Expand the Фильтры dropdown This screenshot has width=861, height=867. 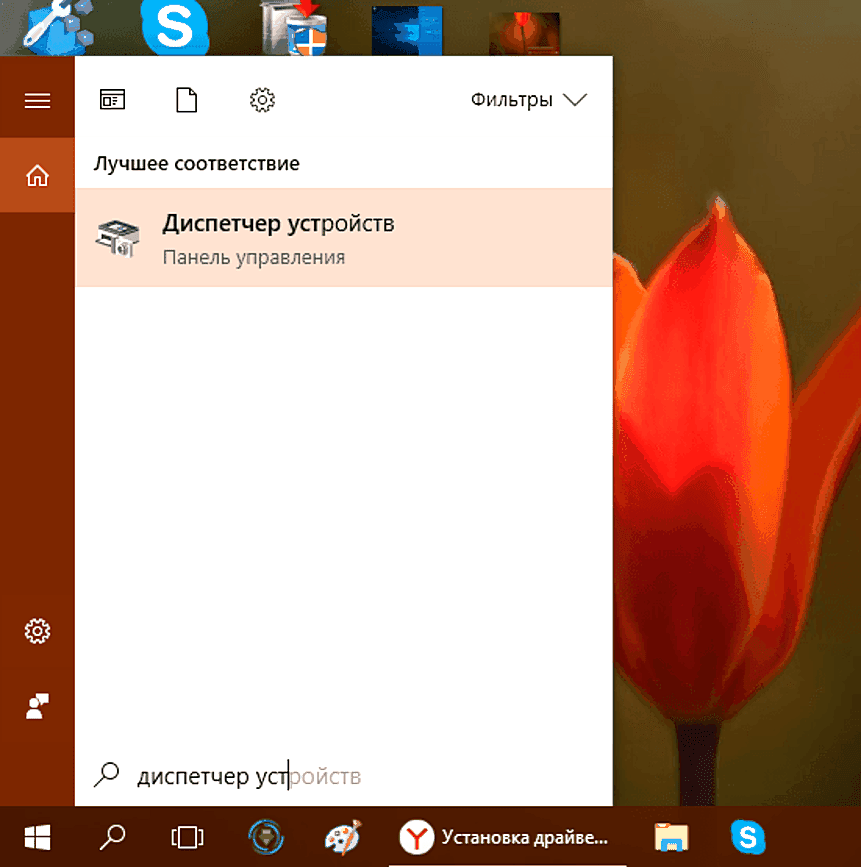point(528,100)
